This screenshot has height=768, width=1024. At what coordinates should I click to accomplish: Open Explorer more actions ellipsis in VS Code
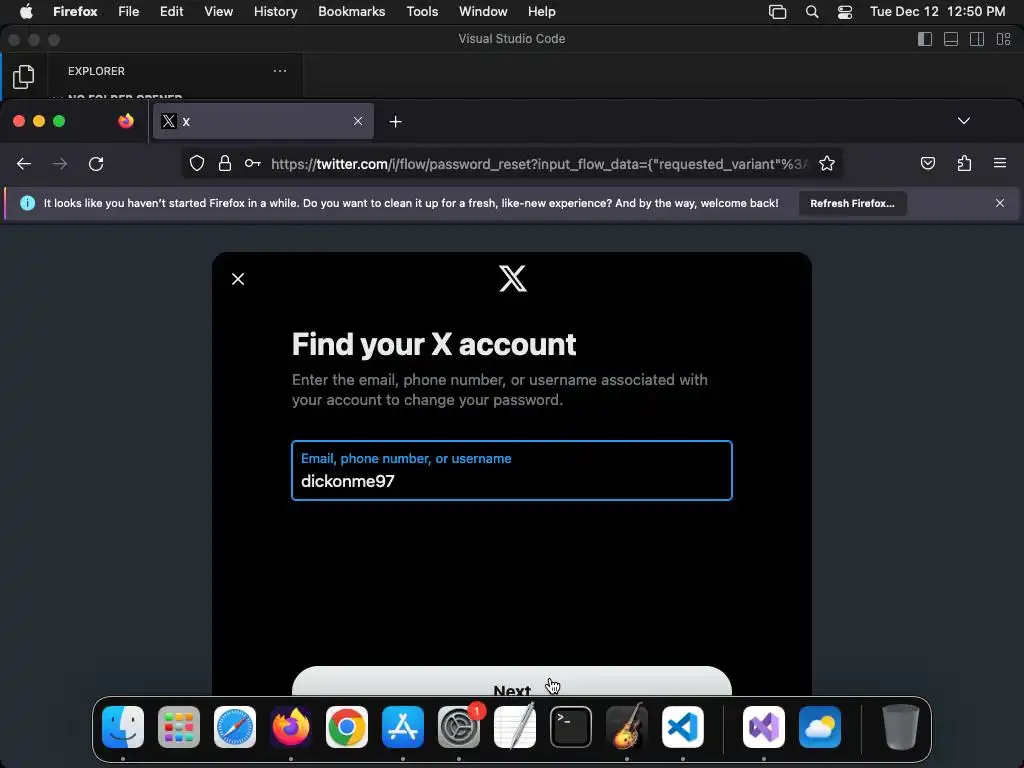(x=280, y=71)
